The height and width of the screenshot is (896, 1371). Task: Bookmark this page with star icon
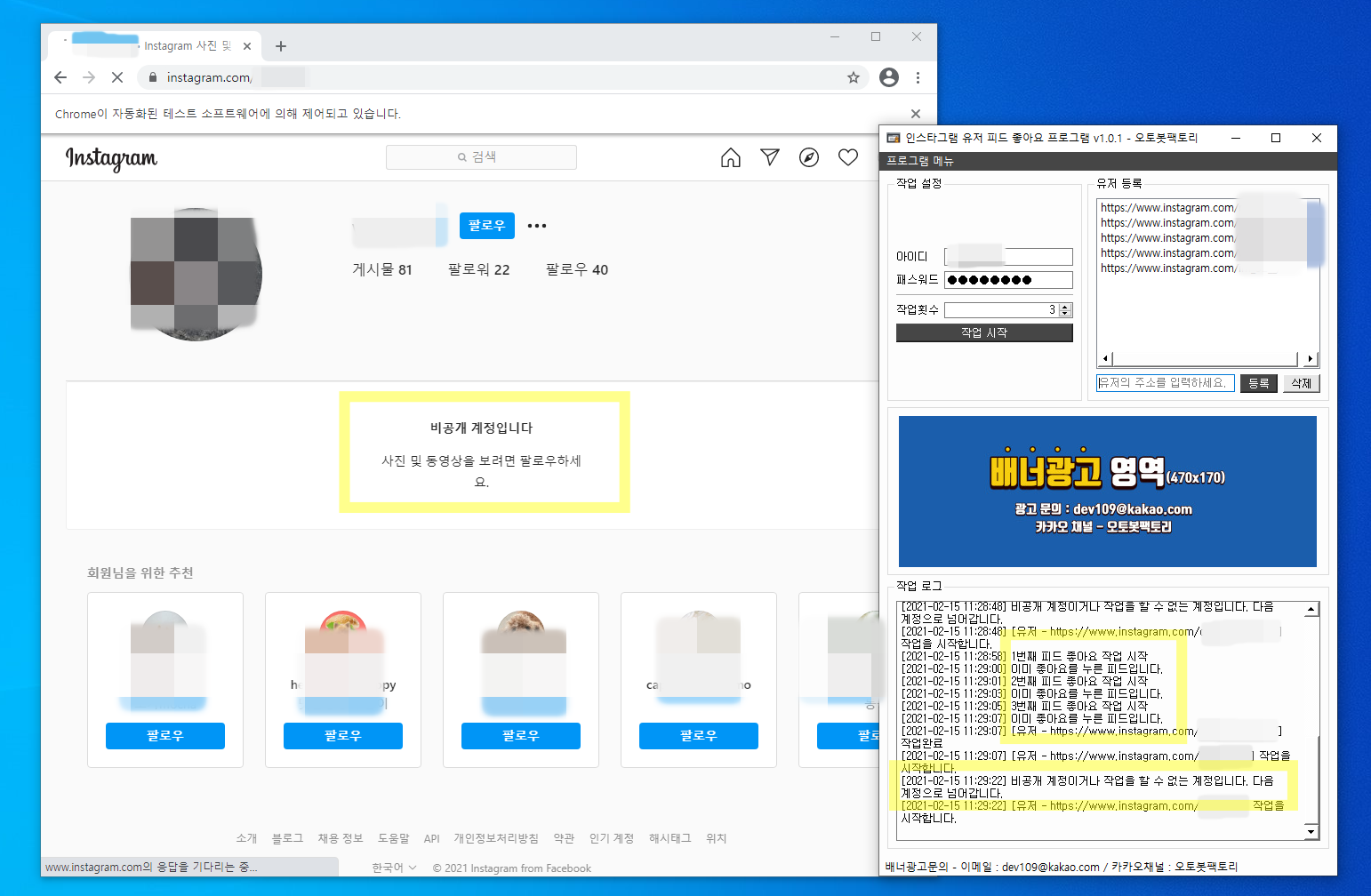[x=854, y=77]
